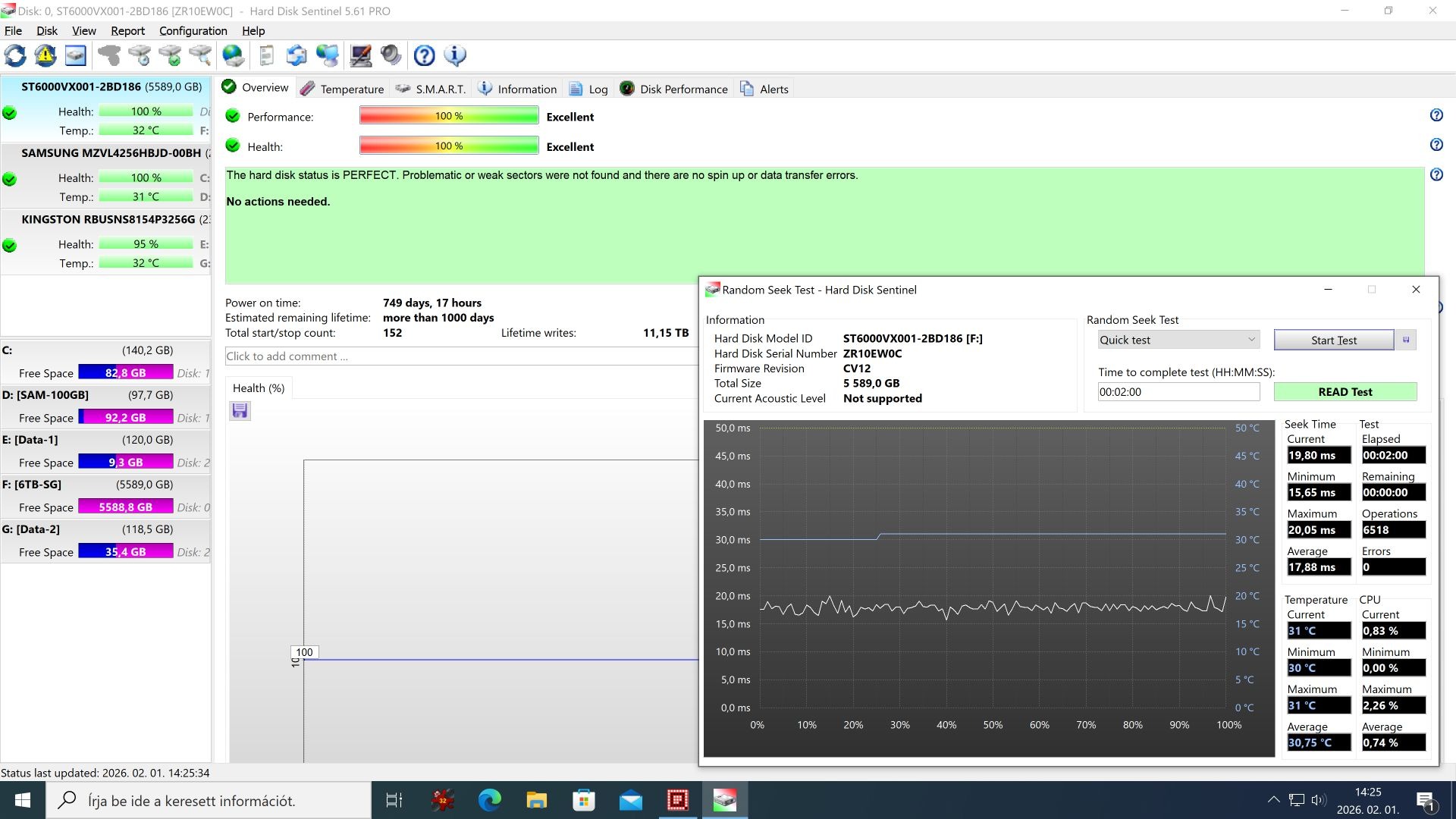Click the F: 6TB-SG free space bar
The width and height of the screenshot is (1456, 819).
126,507
